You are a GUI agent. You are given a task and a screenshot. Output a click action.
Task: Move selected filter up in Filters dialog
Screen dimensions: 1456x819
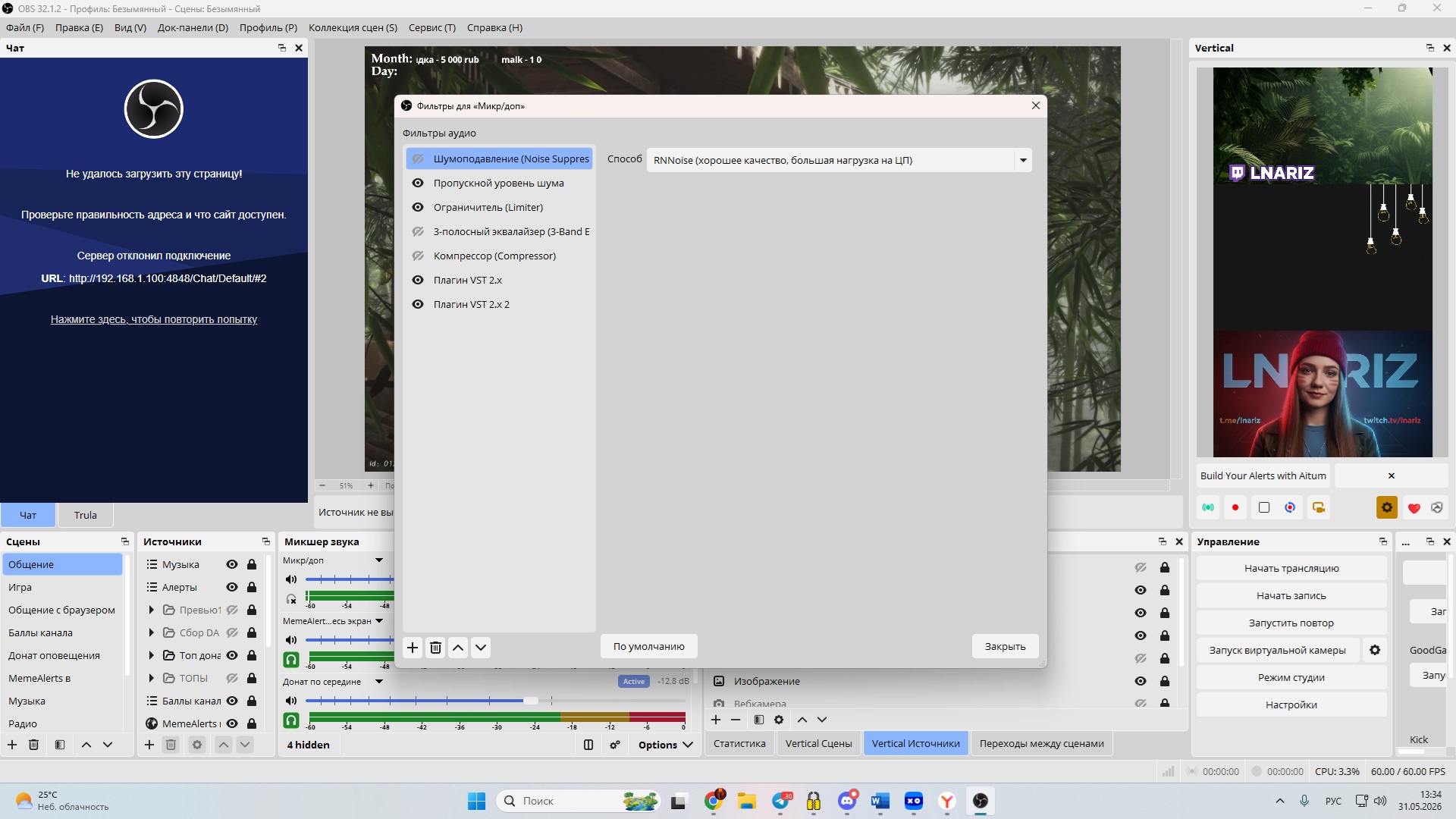(x=458, y=648)
